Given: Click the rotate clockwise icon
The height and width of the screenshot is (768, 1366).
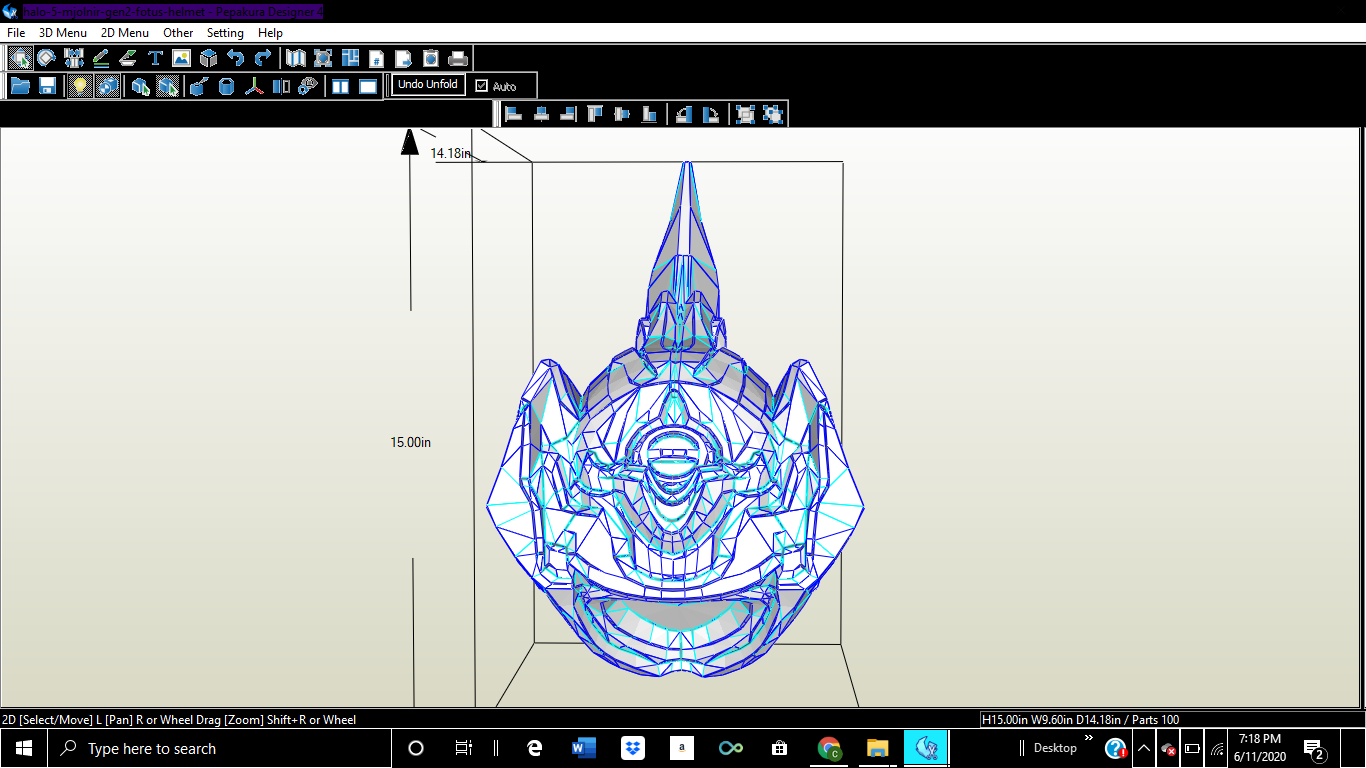Looking at the screenshot, I should pos(711,114).
